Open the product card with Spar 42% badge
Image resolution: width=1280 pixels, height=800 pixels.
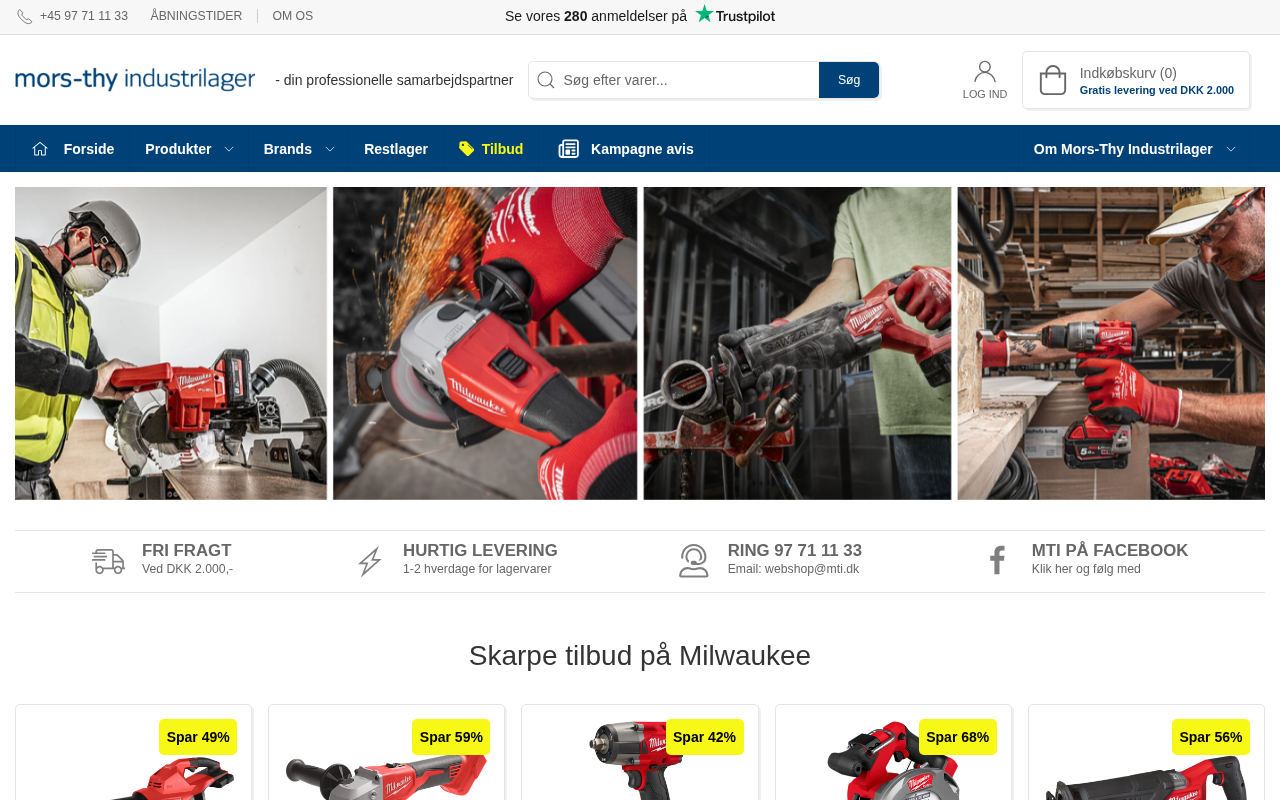(640, 752)
